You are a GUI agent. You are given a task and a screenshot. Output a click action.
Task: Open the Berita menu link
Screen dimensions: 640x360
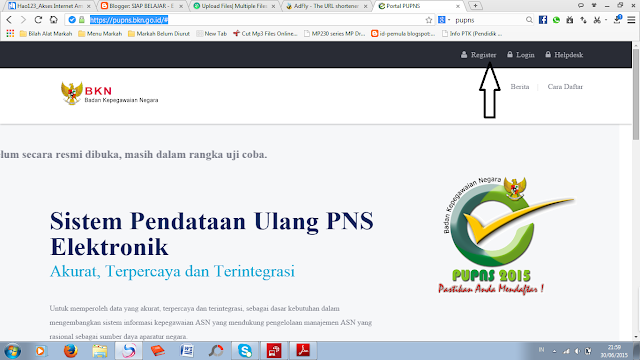(x=520, y=87)
